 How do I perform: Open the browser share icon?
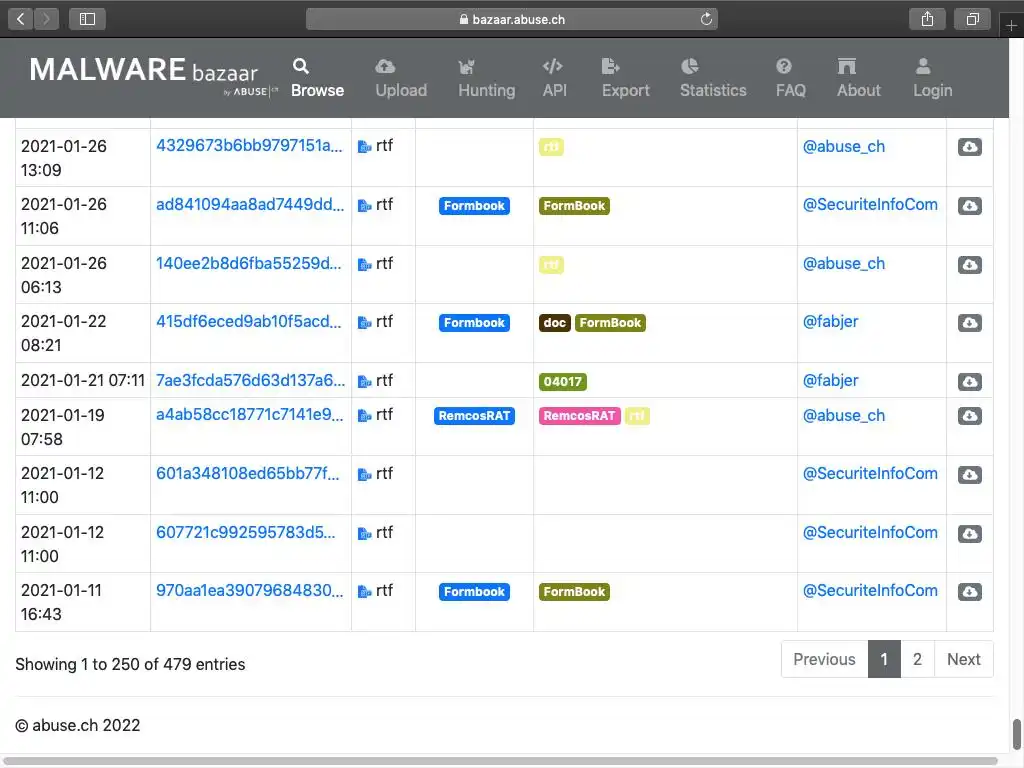927,19
